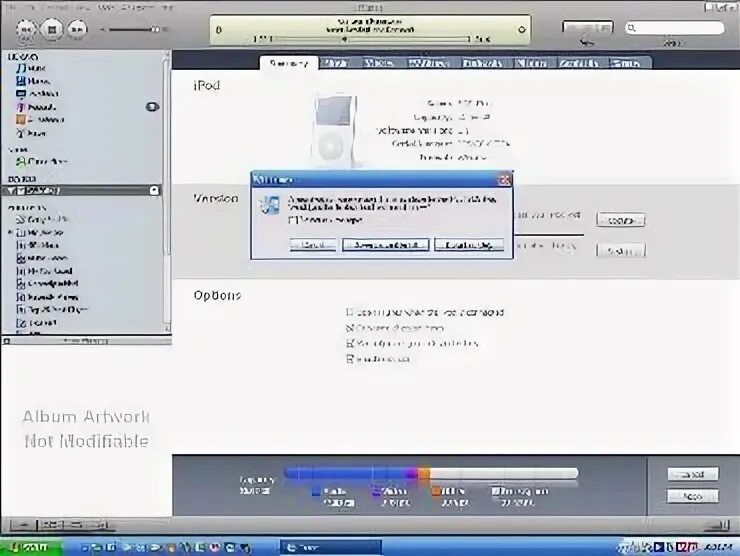Click the round icon at left of display
This screenshot has width=740, height=556.
(x=219, y=30)
